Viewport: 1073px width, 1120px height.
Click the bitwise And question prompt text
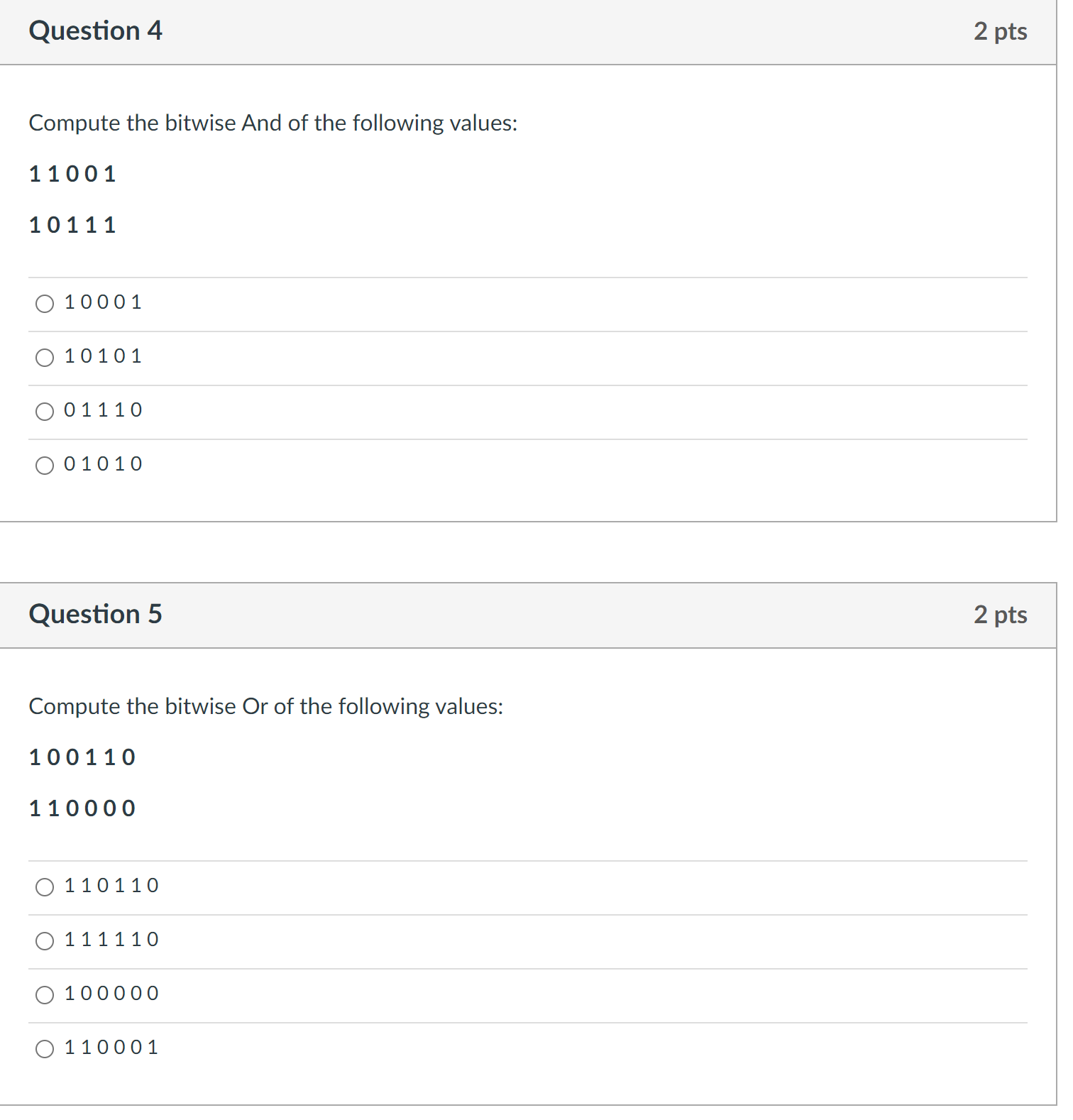pos(273,123)
